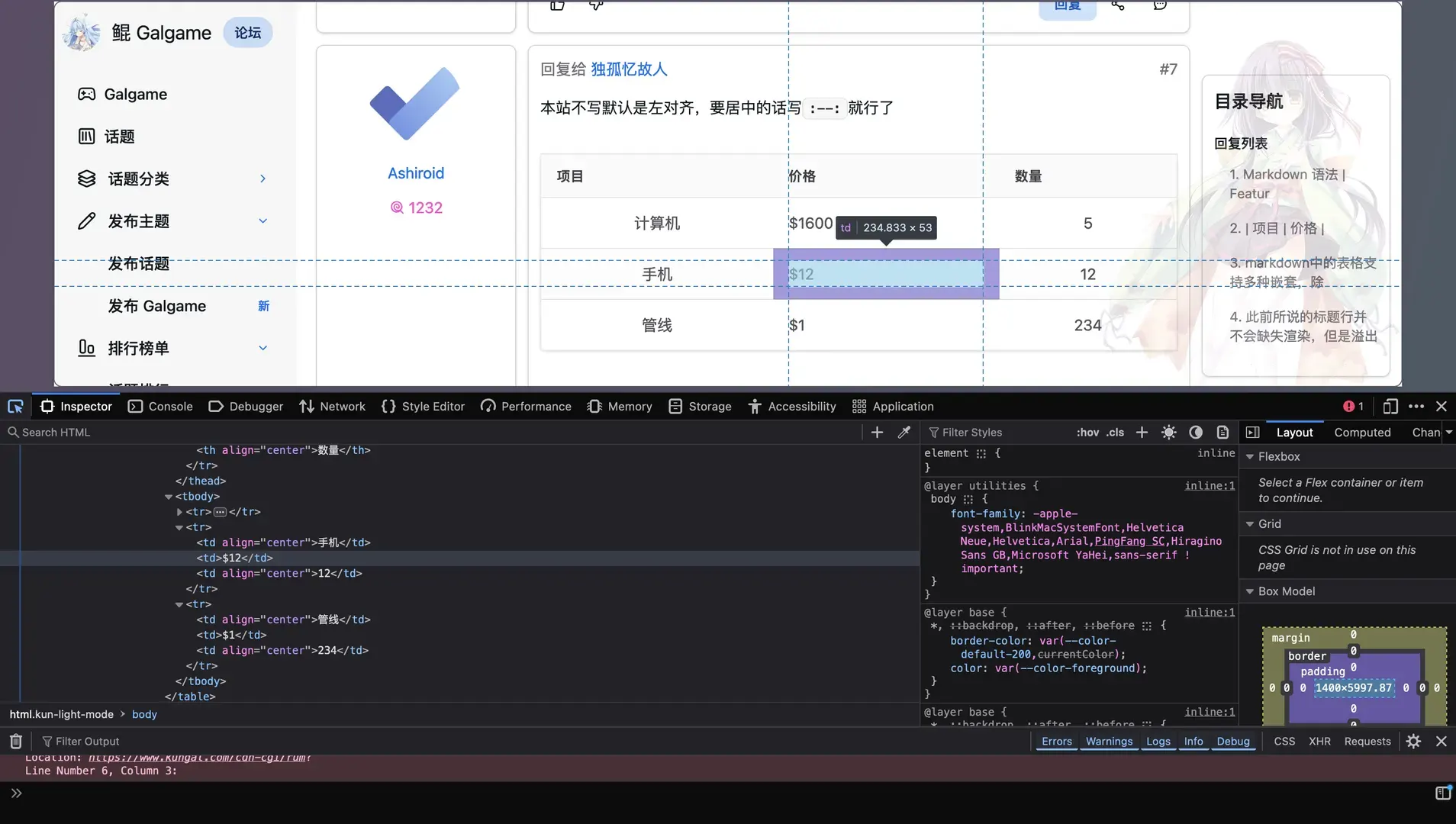The width and height of the screenshot is (1456, 824).
Task: Toggle the .cls class panel
Action: 1116,433
